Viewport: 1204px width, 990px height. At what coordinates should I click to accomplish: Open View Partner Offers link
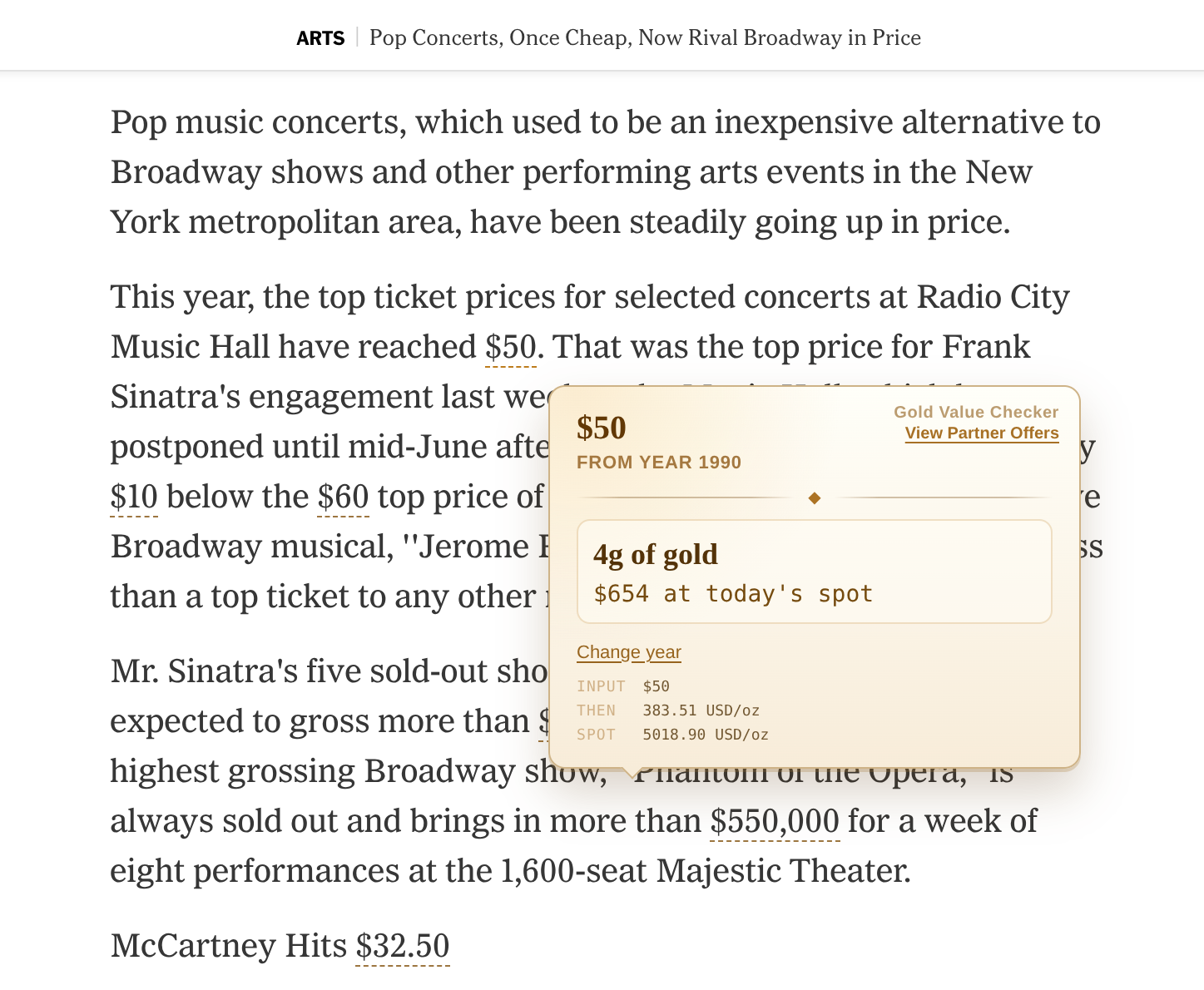coord(981,433)
